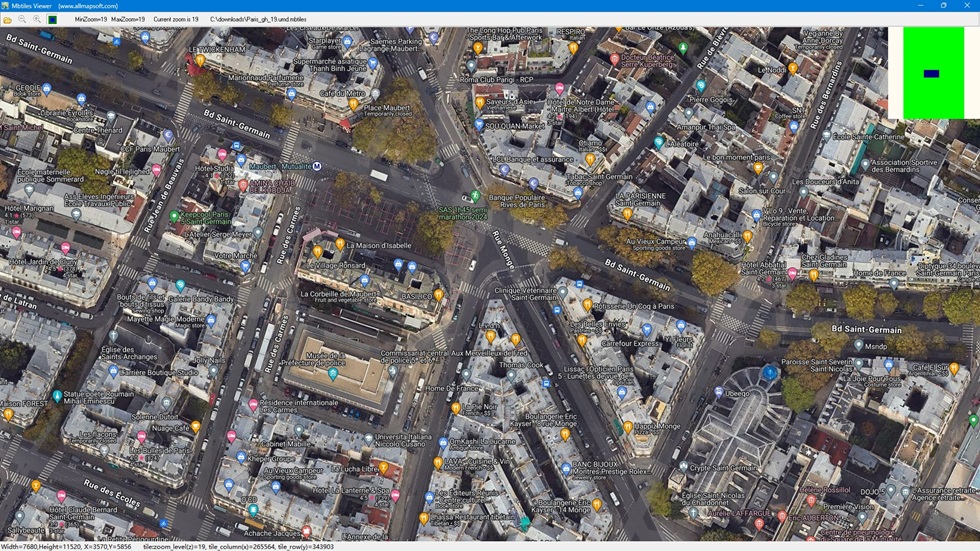Viewport: 980px width, 551px height.
Task: Select the Place Maubert orange pin
Action: (353, 104)
